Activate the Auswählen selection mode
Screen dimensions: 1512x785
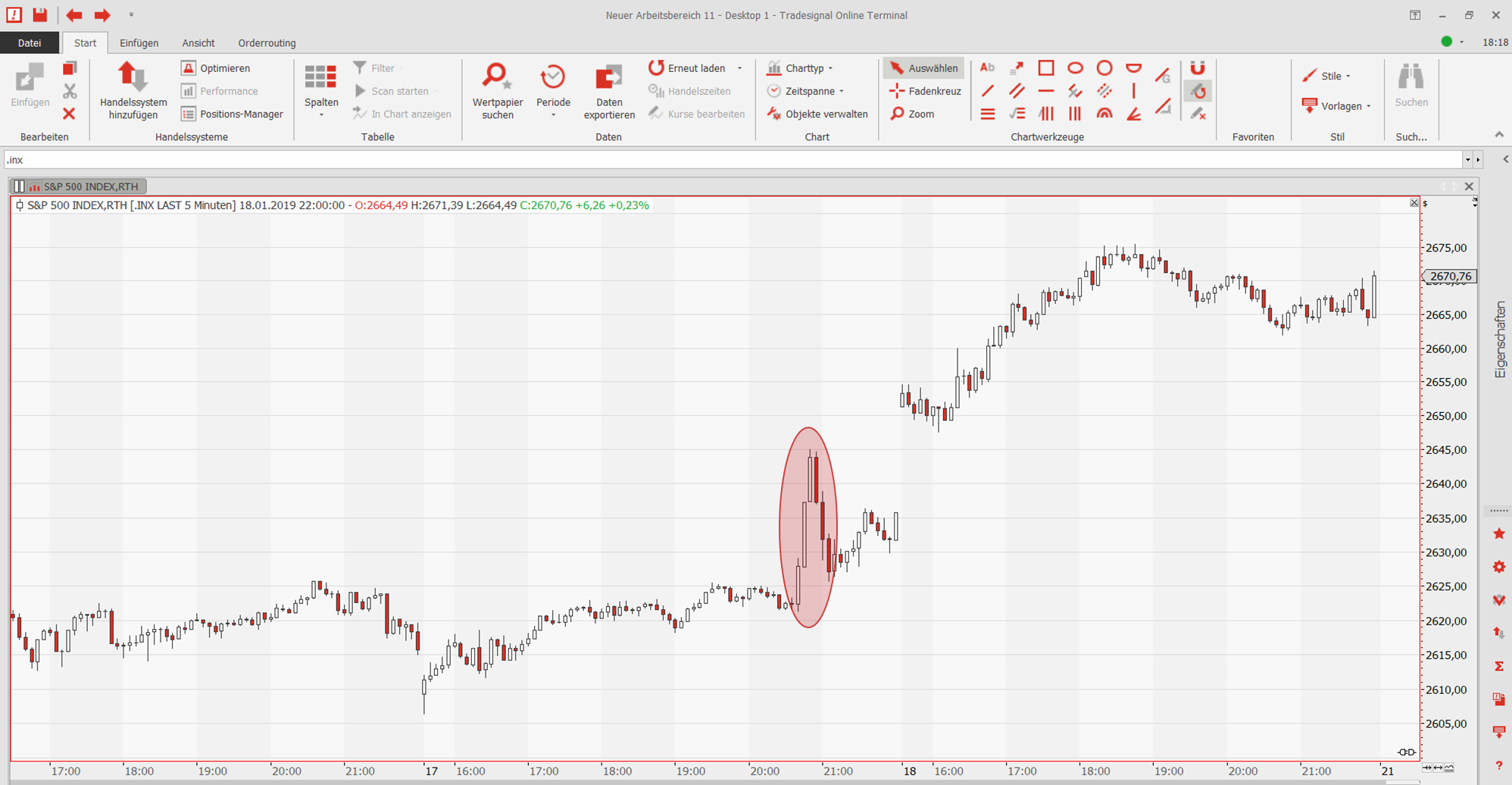coord(923,68)
